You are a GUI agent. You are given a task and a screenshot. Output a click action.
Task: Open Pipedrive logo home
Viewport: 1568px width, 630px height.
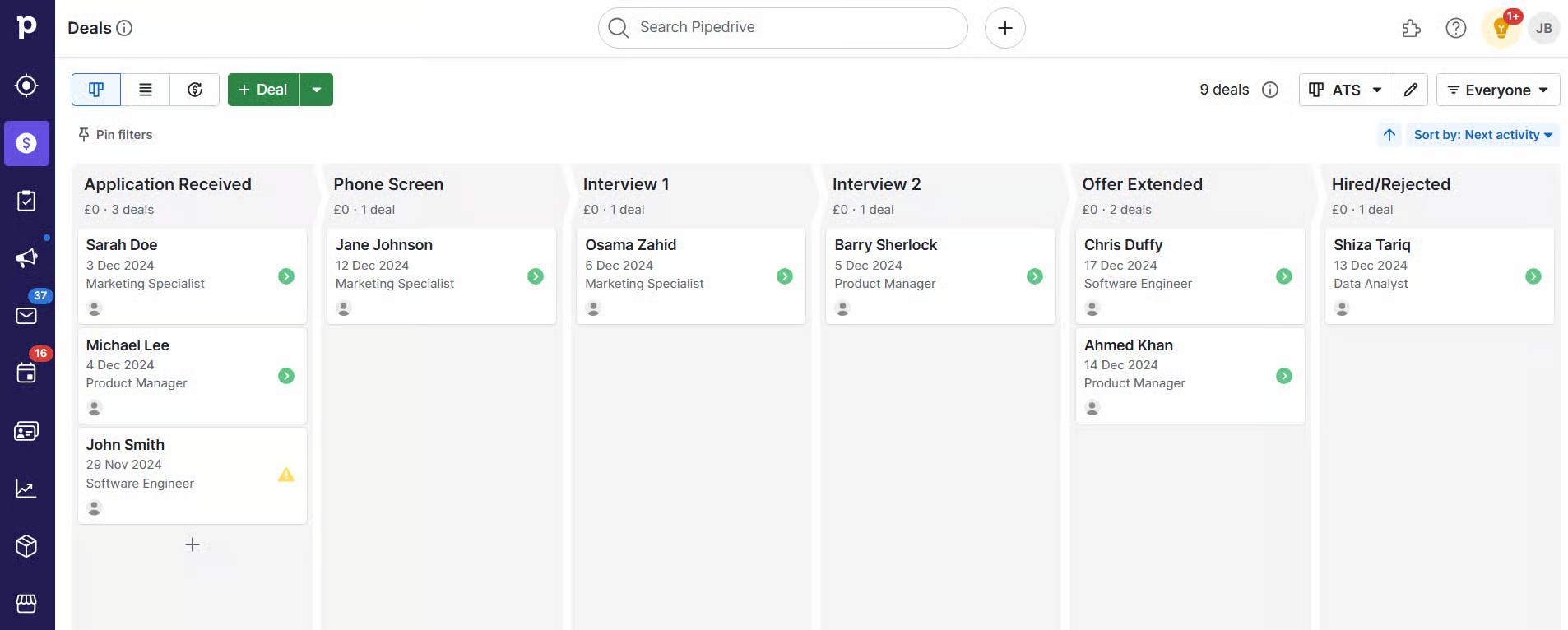click(x=26, y=27)
